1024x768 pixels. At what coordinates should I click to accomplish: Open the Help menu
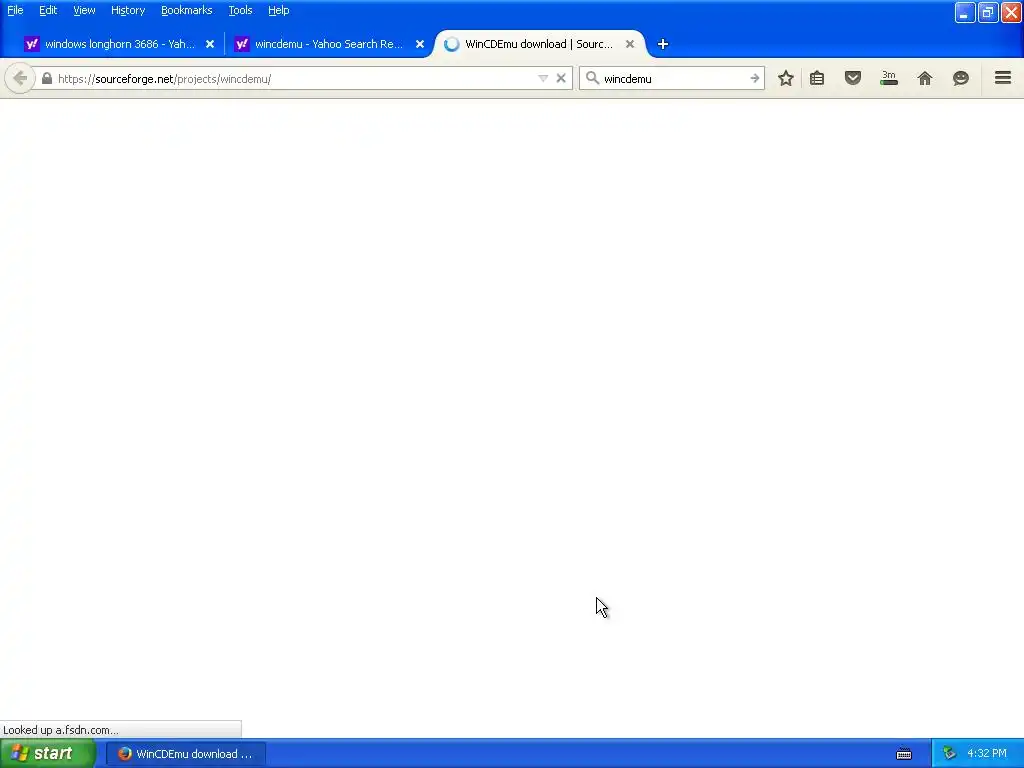pos(278,10)
